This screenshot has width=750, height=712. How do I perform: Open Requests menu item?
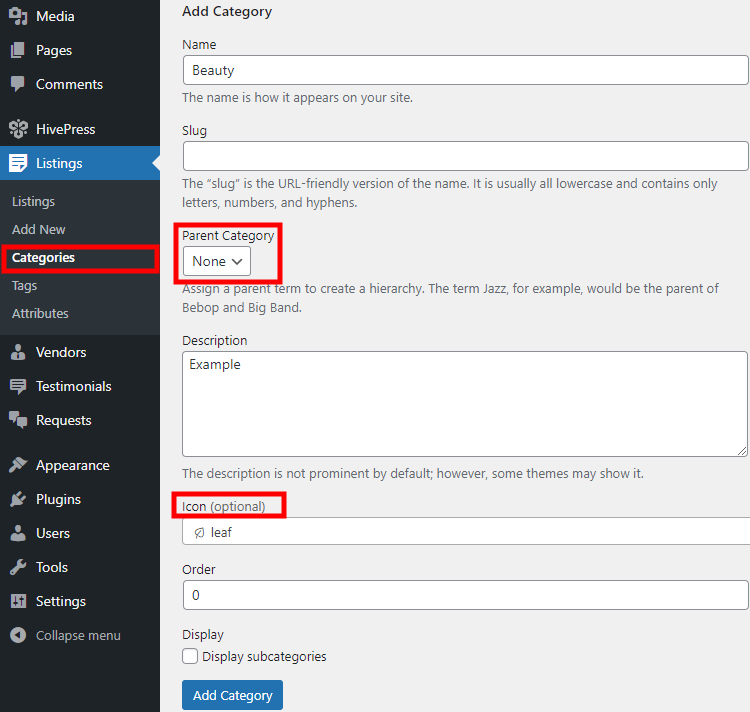coord(80,420)
